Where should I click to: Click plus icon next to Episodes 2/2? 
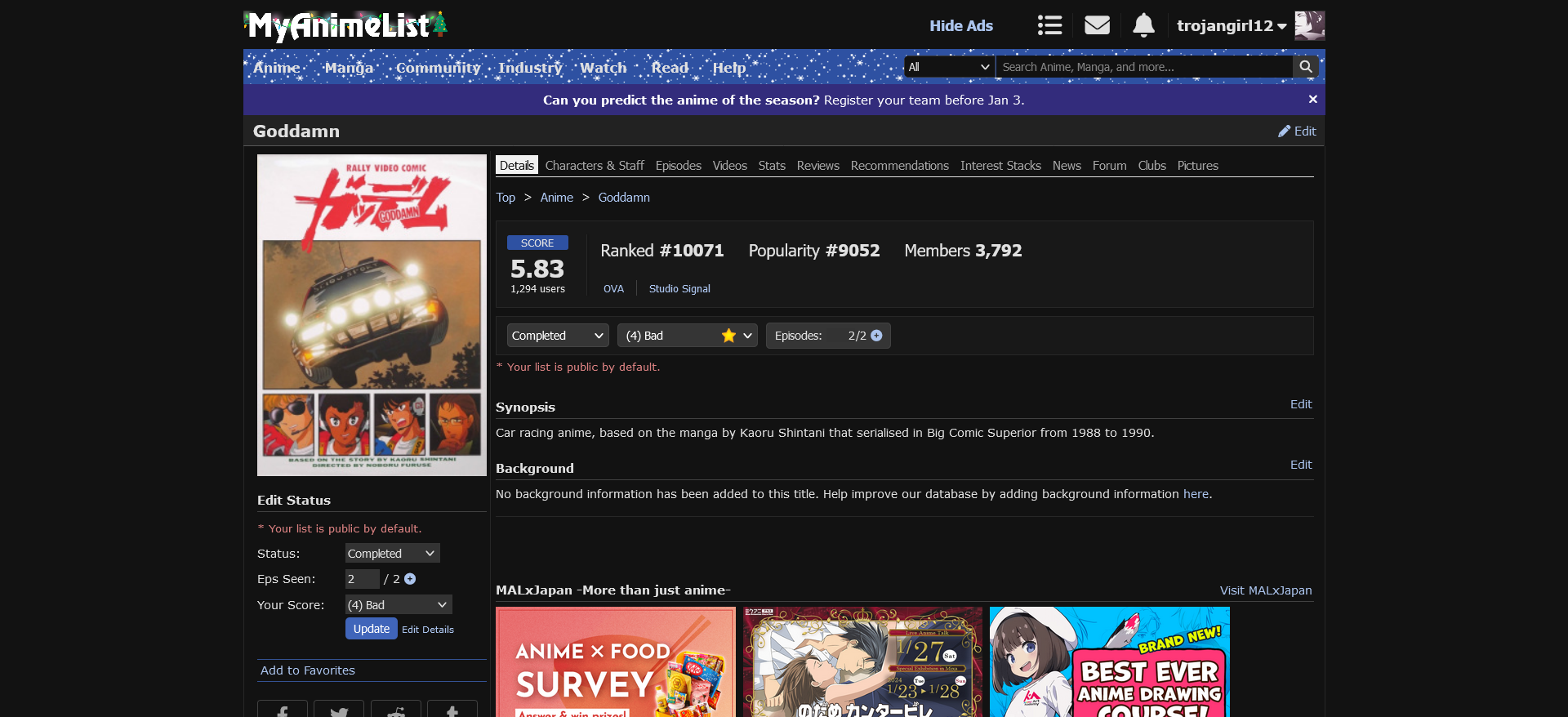point(876,336)
